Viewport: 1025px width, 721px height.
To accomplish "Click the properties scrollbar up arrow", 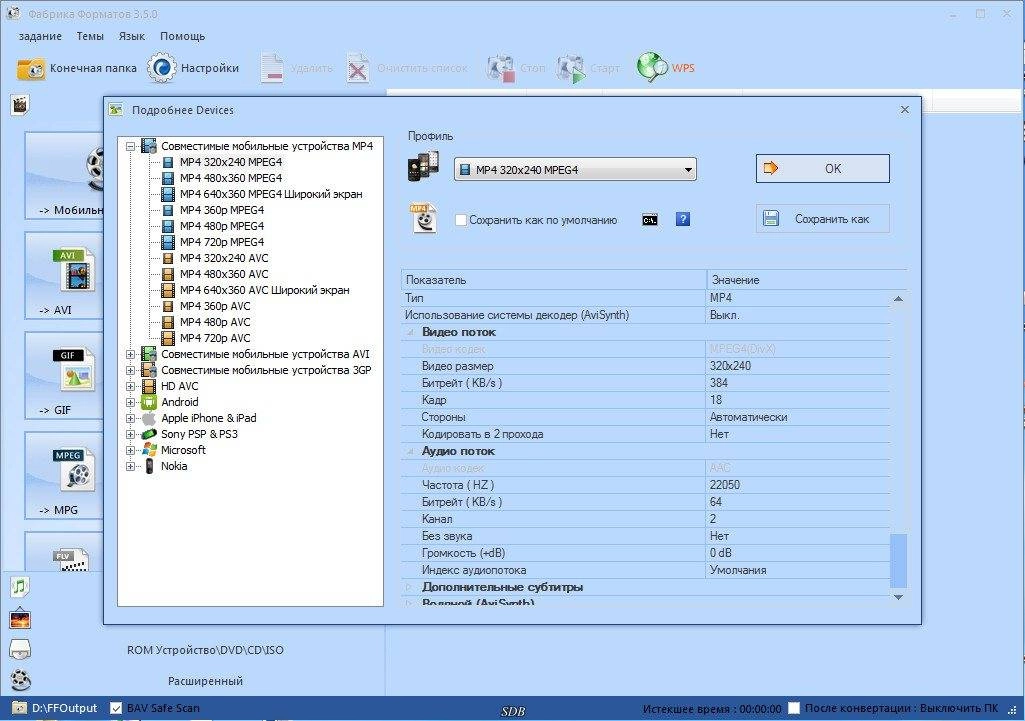I will coord(898,299).
